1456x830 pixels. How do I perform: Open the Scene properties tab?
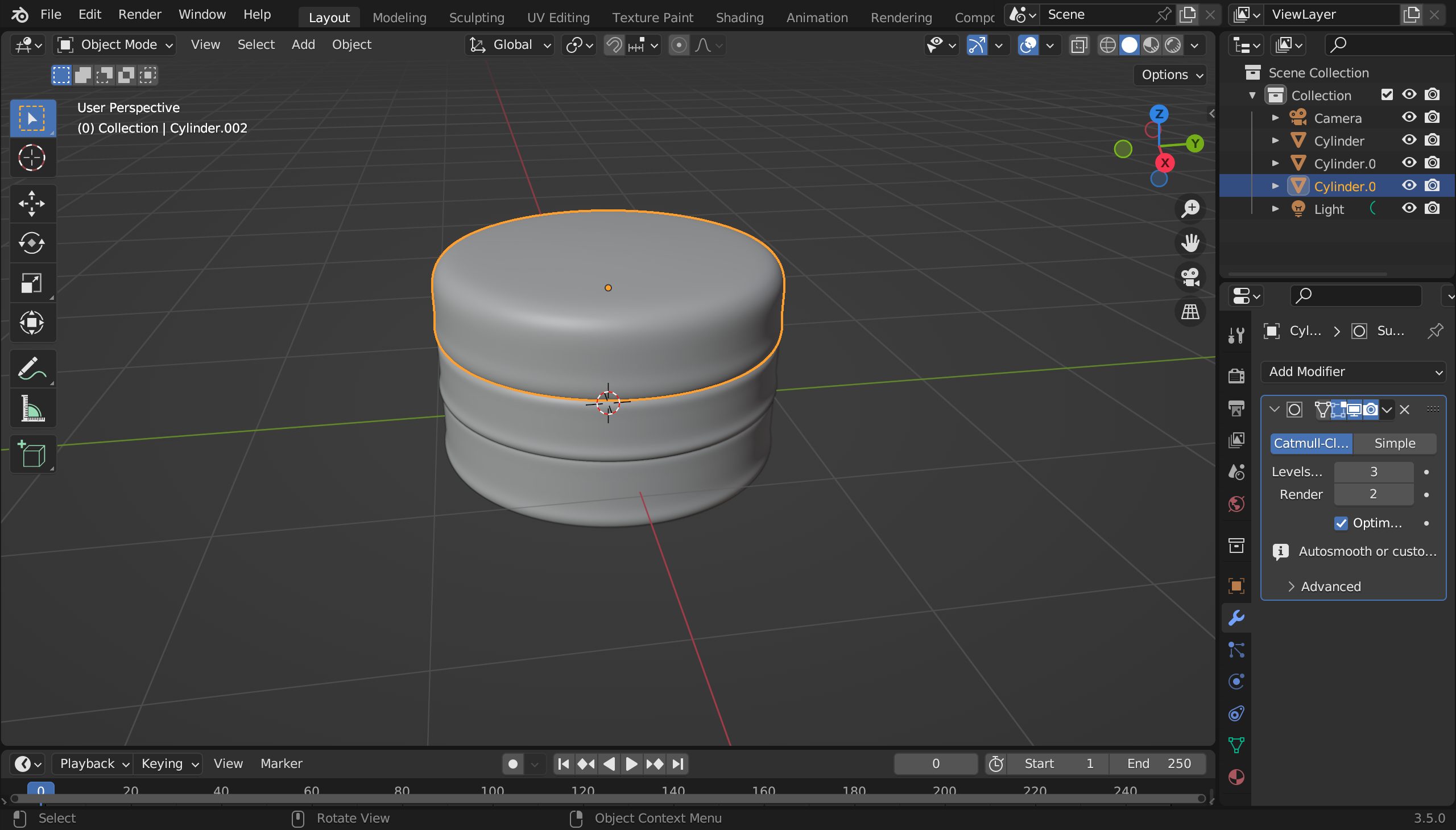coord(1236,472)
